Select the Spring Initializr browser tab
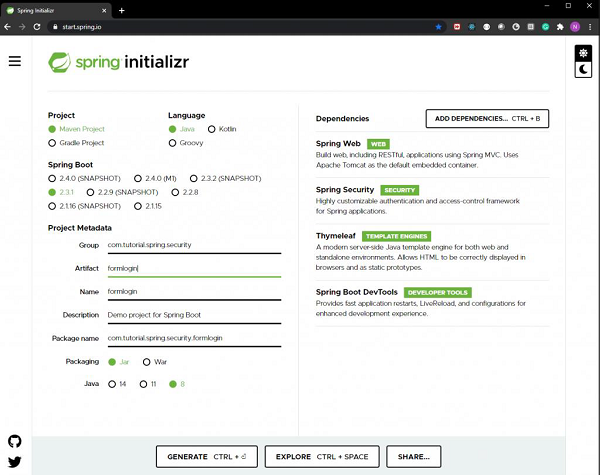The width and height of the screenshot is (600, 475). coord(56,11)
